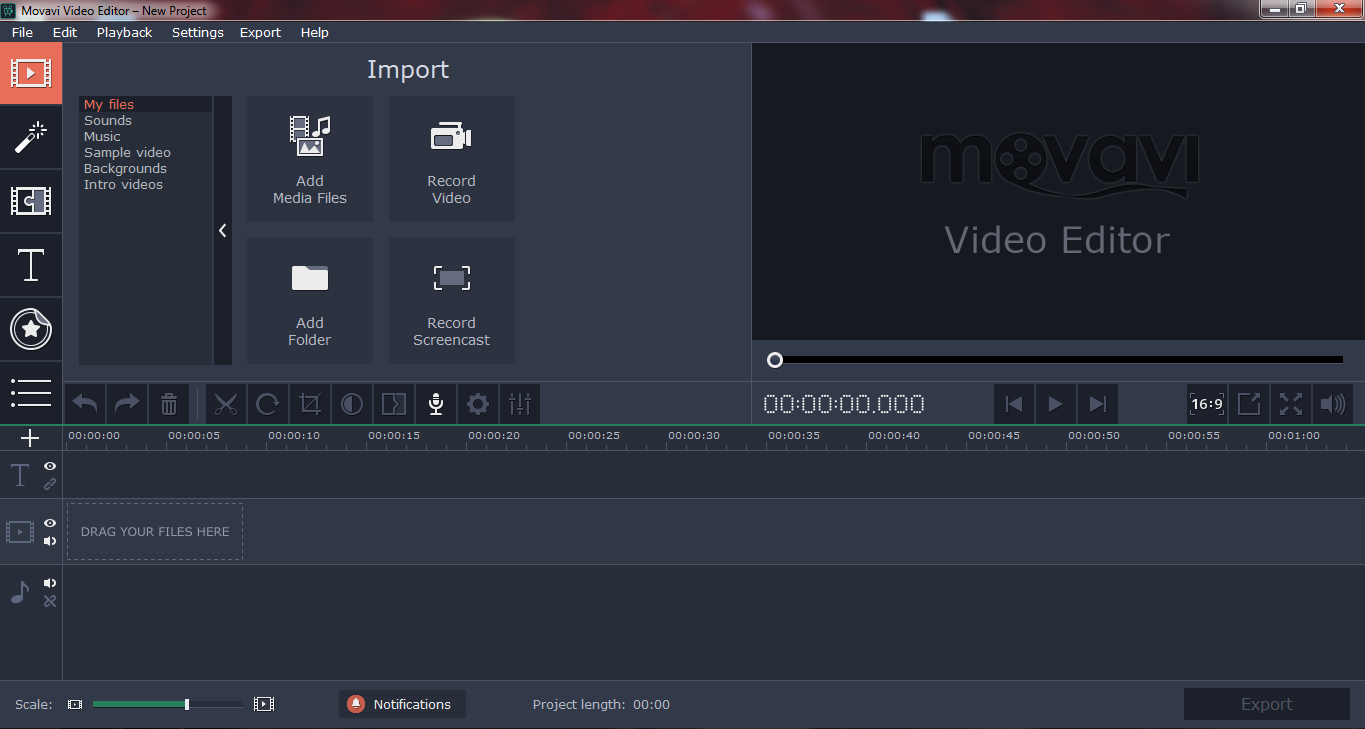Open the Playback menu
Image resolution: width=1365 pixels, height=729 pixels.
[x=124, y=32]
